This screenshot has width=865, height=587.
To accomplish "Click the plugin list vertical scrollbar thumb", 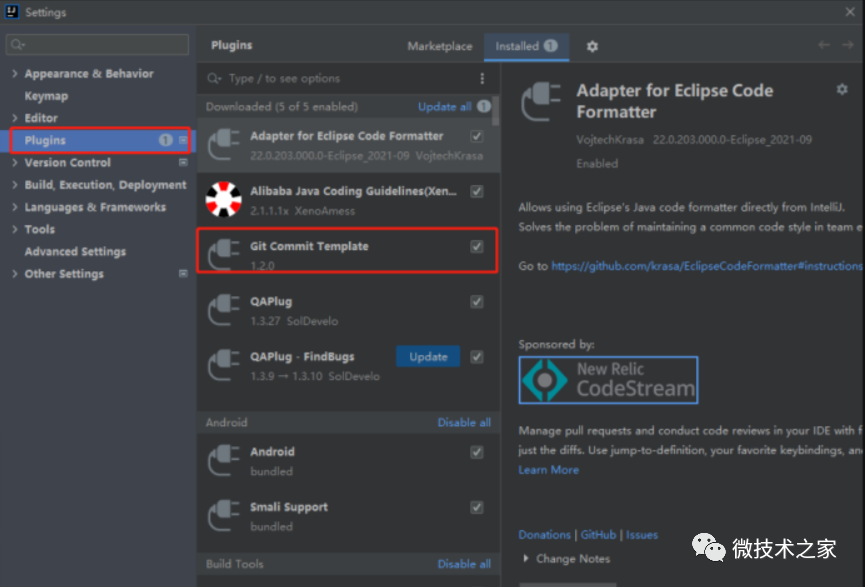I will click(495, 110).
